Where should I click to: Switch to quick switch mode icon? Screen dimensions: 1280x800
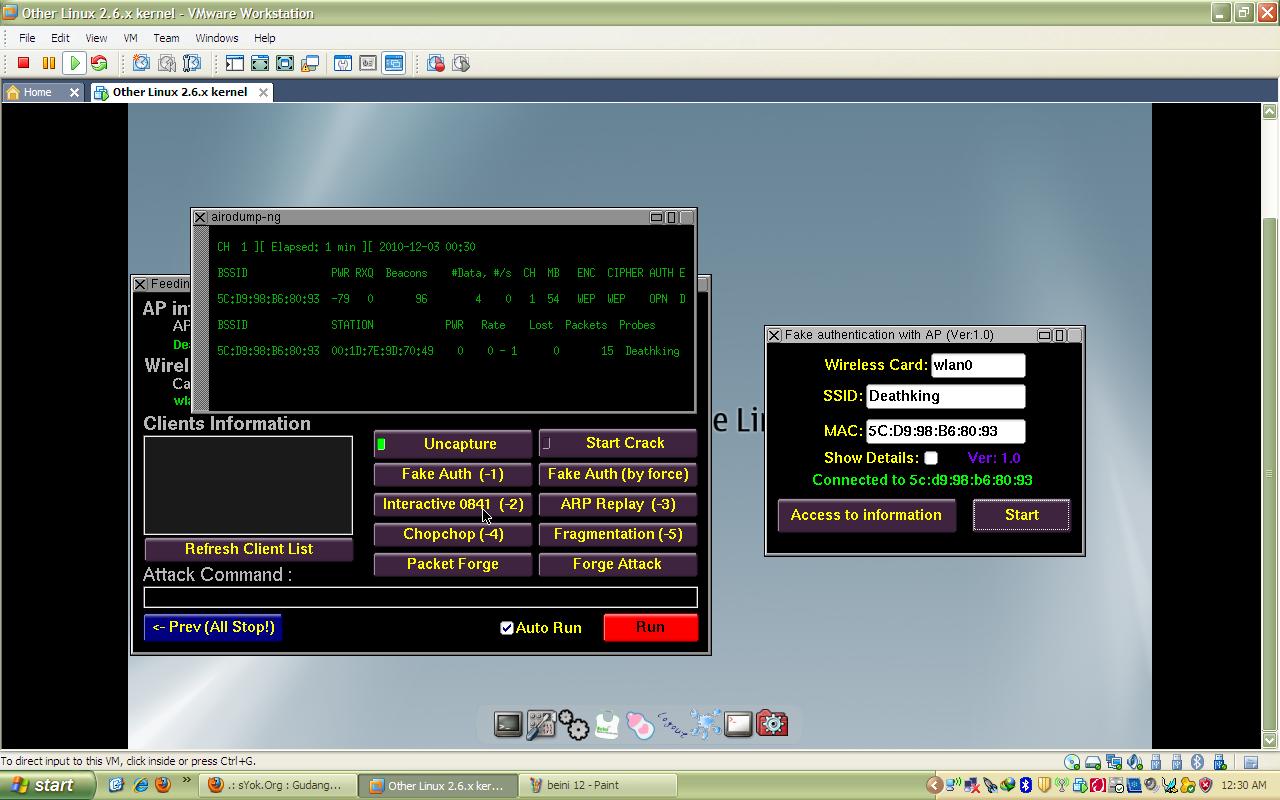260,63
